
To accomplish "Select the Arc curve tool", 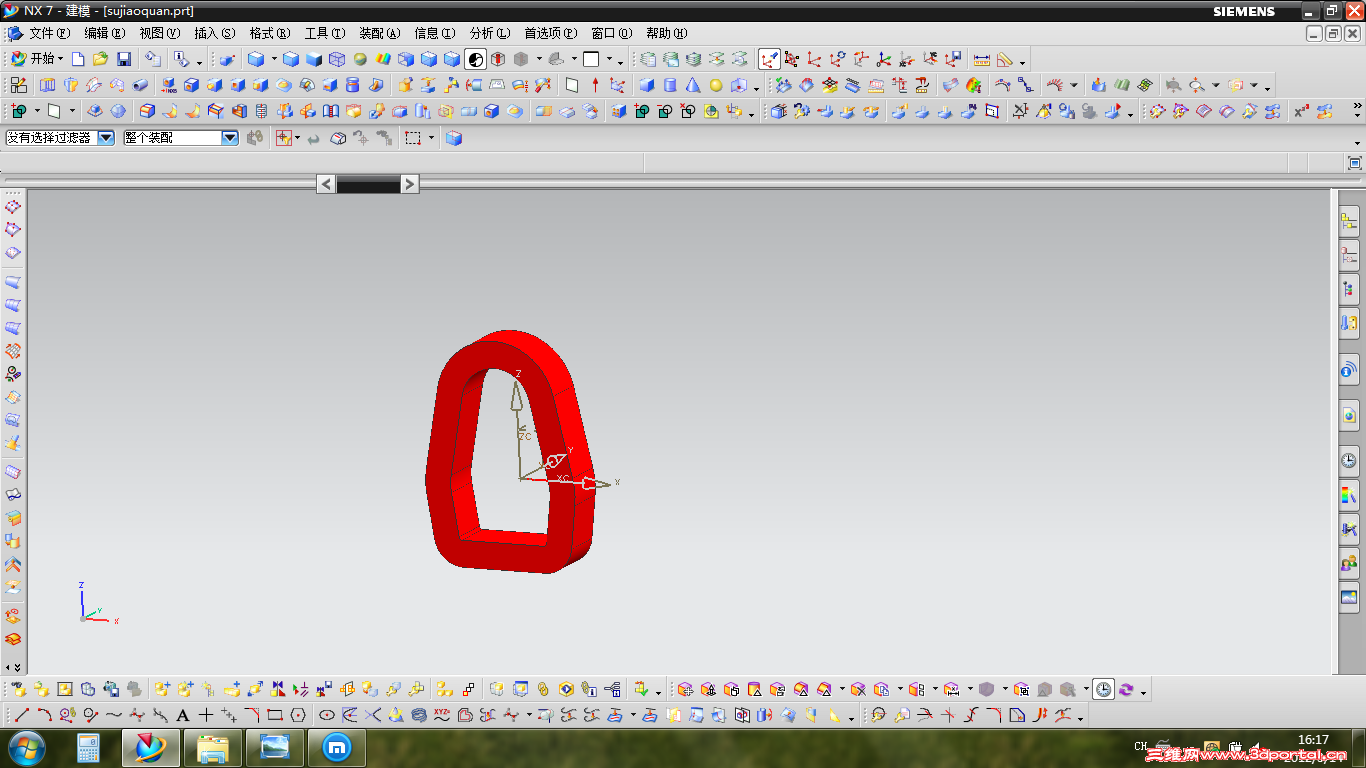I will [44, 715].
